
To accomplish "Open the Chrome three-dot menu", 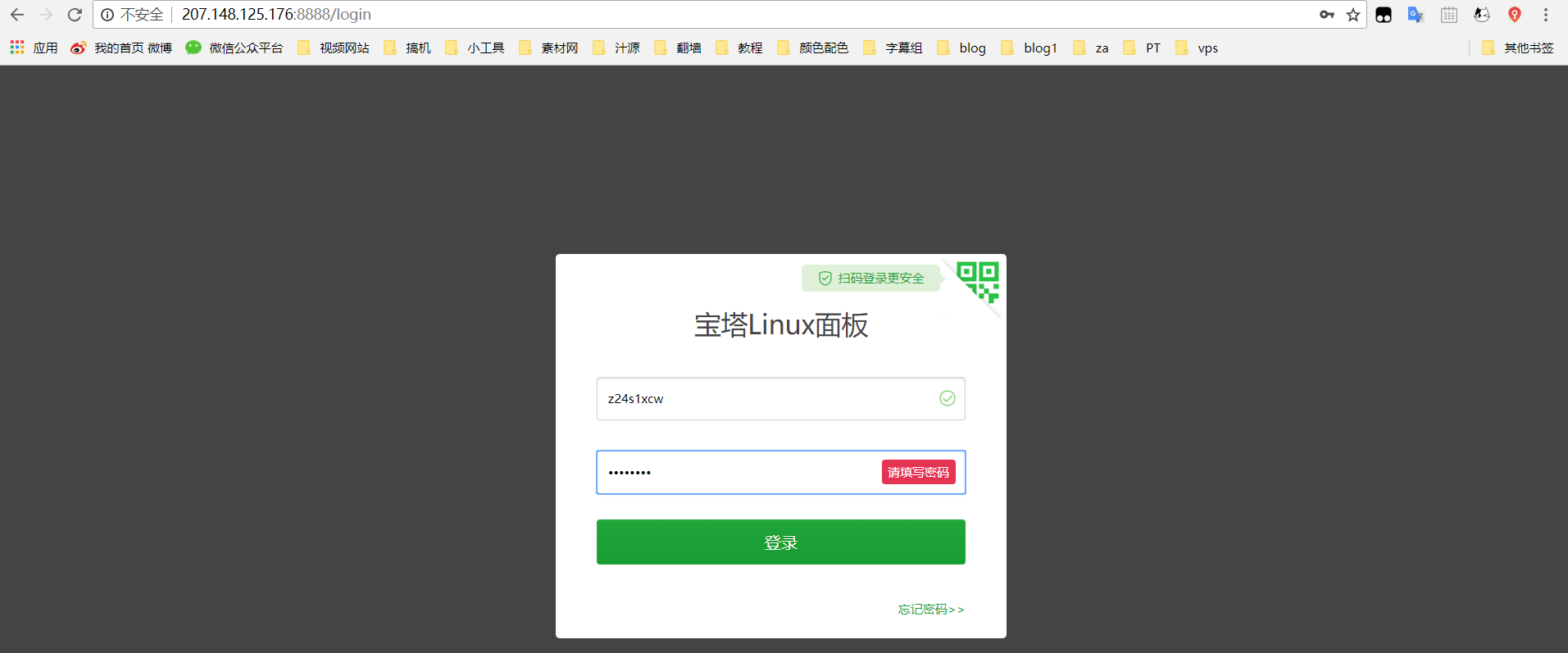I will click(1546, 15).
